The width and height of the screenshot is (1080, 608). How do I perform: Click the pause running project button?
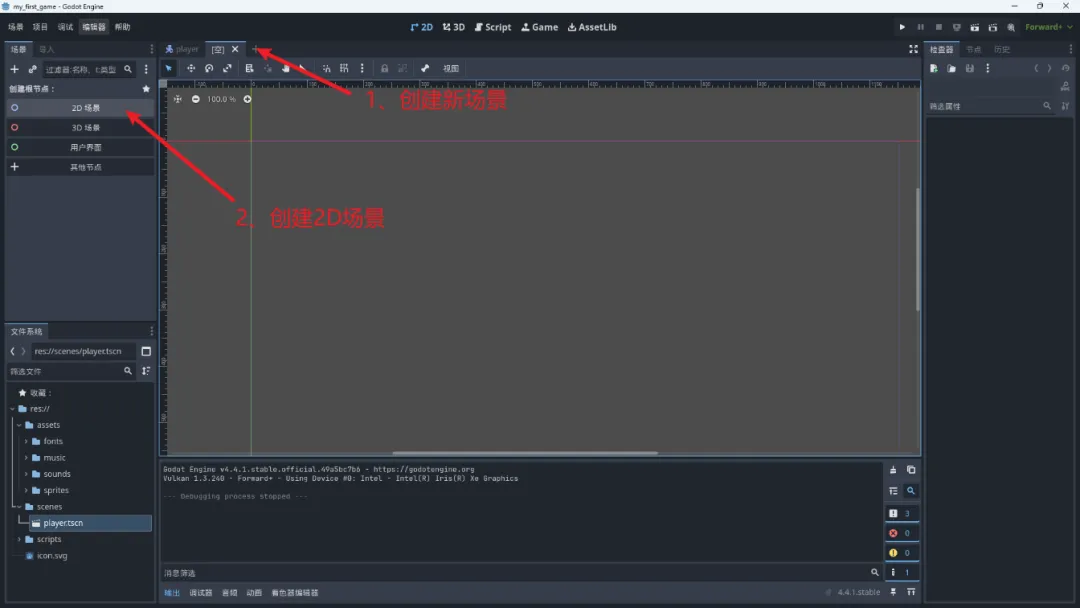tap(920, 27)
